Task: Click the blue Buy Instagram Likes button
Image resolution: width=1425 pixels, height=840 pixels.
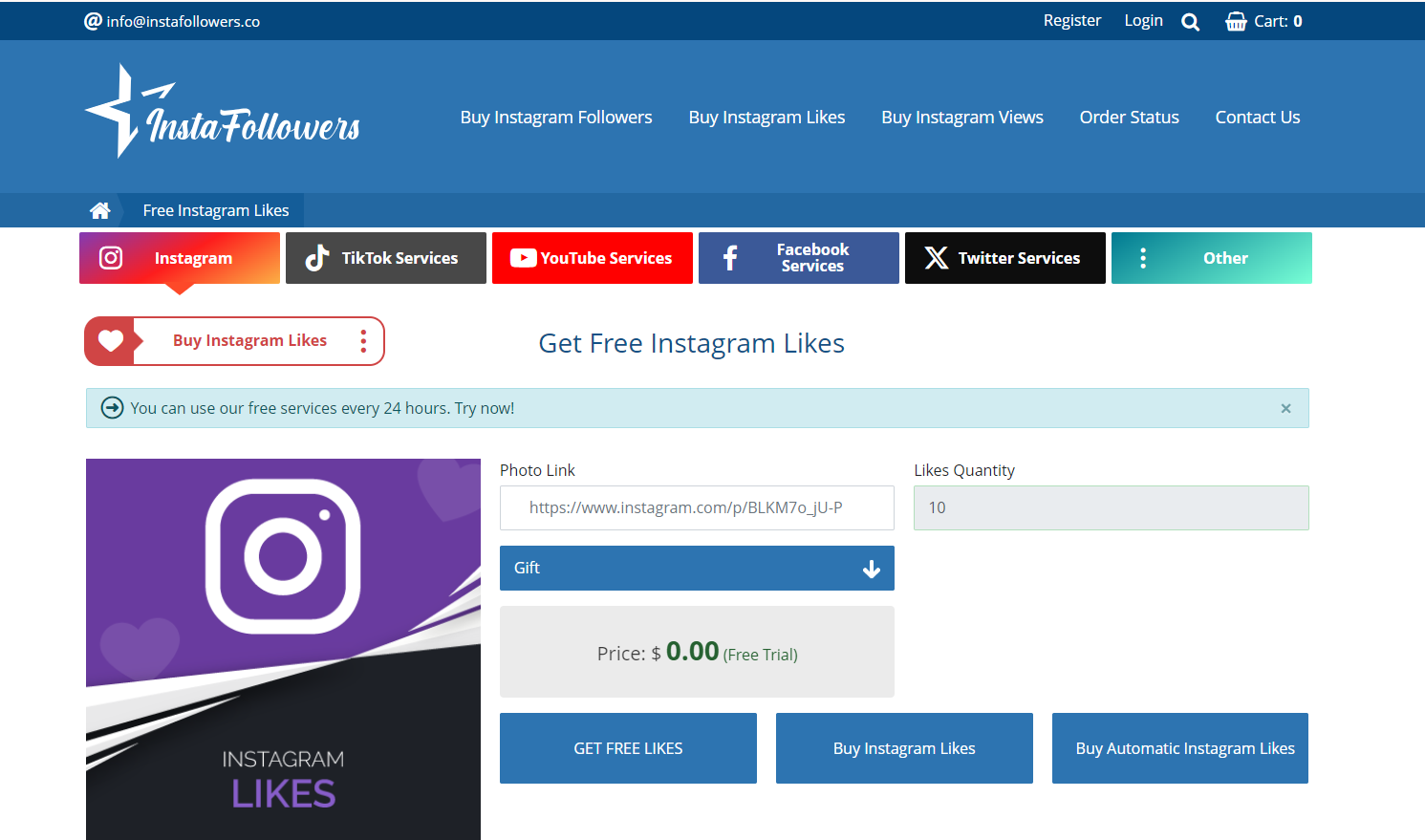Action: (904, 748)
